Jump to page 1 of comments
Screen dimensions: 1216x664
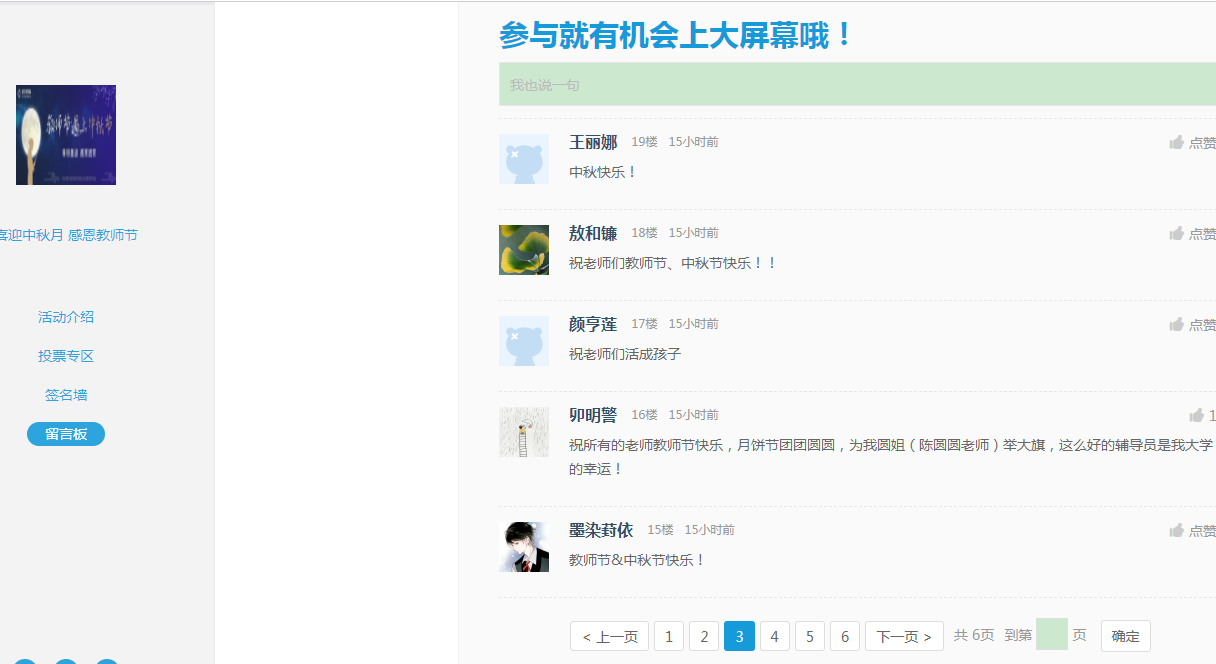tap(669, 637)
